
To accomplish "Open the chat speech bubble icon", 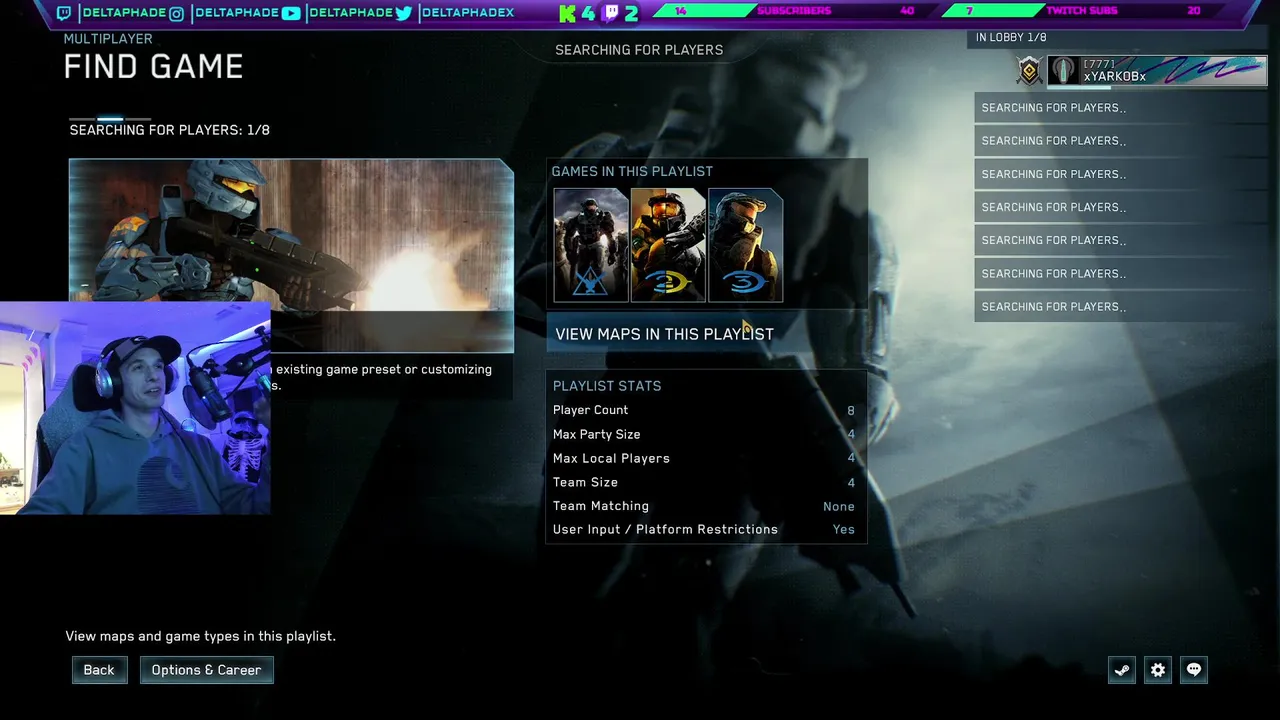I will pyautogui.click(x=1194, y=670).
